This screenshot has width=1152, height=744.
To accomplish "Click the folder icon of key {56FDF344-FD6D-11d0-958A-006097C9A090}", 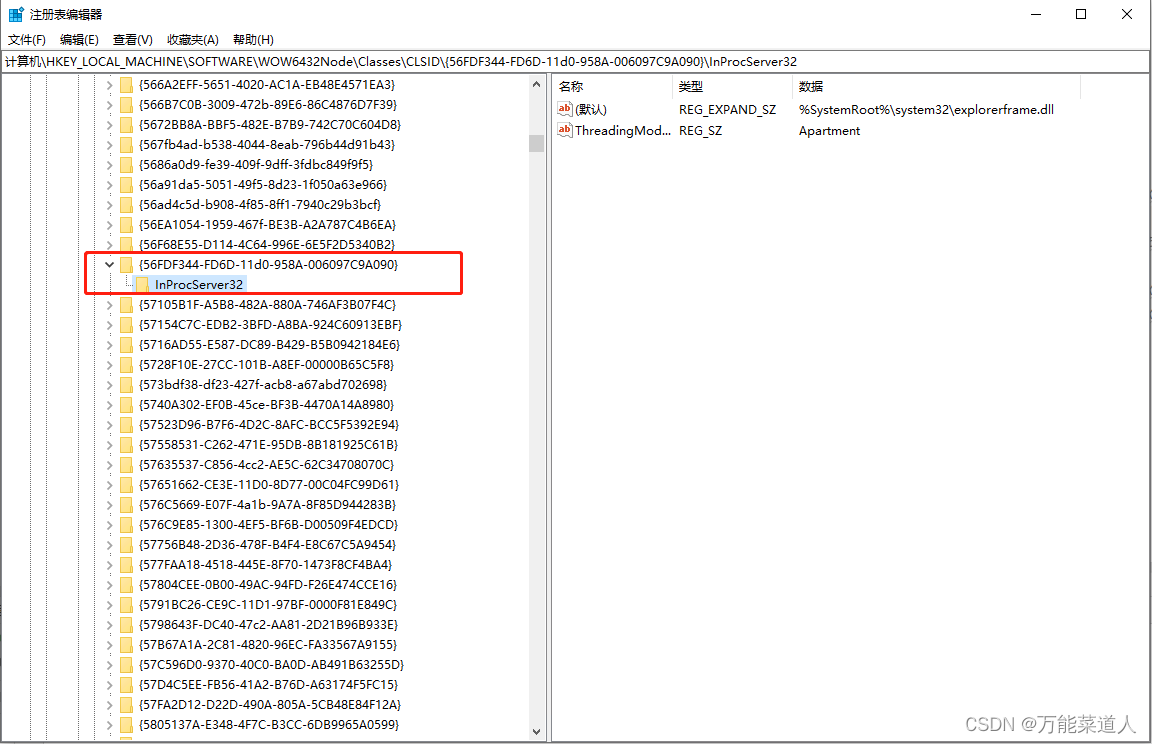I will [125, 264].
